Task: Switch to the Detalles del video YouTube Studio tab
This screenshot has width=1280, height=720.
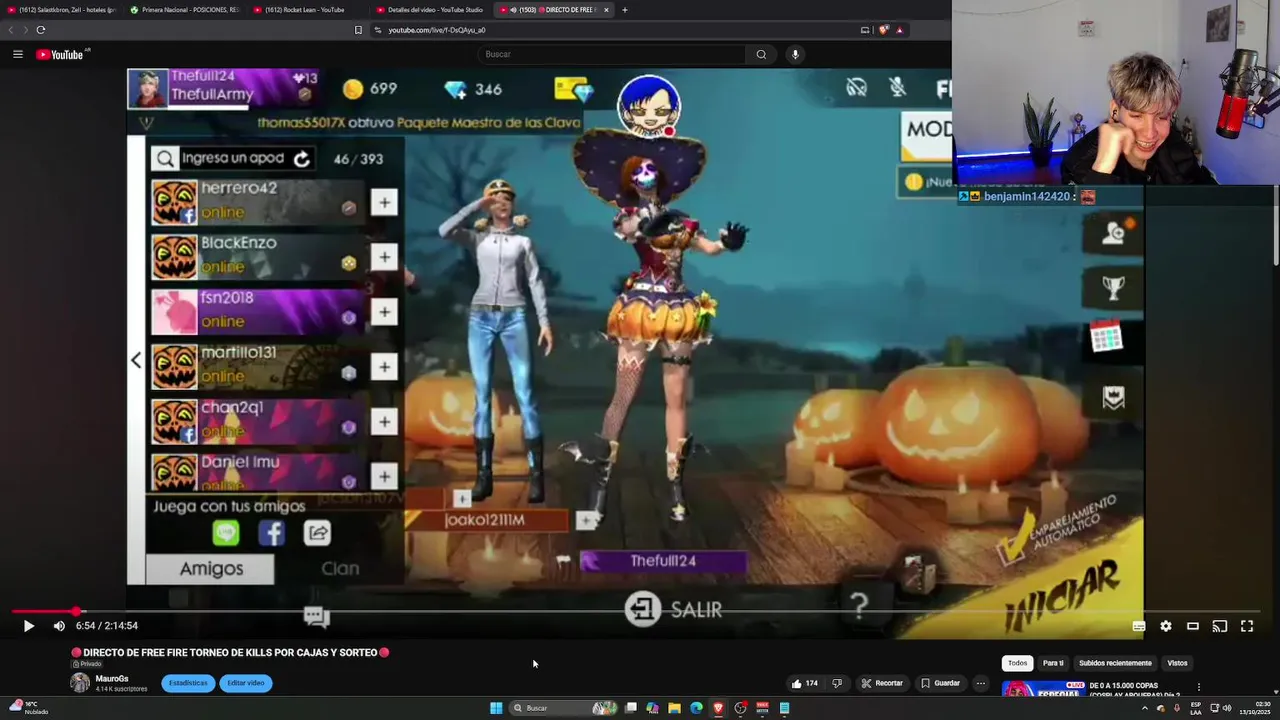Action: (430, 10)
